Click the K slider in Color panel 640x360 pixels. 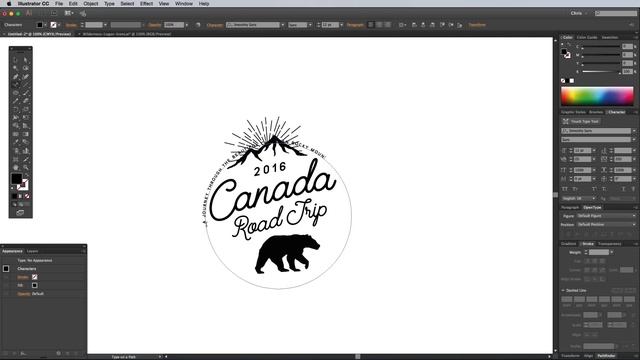(601, 72)
